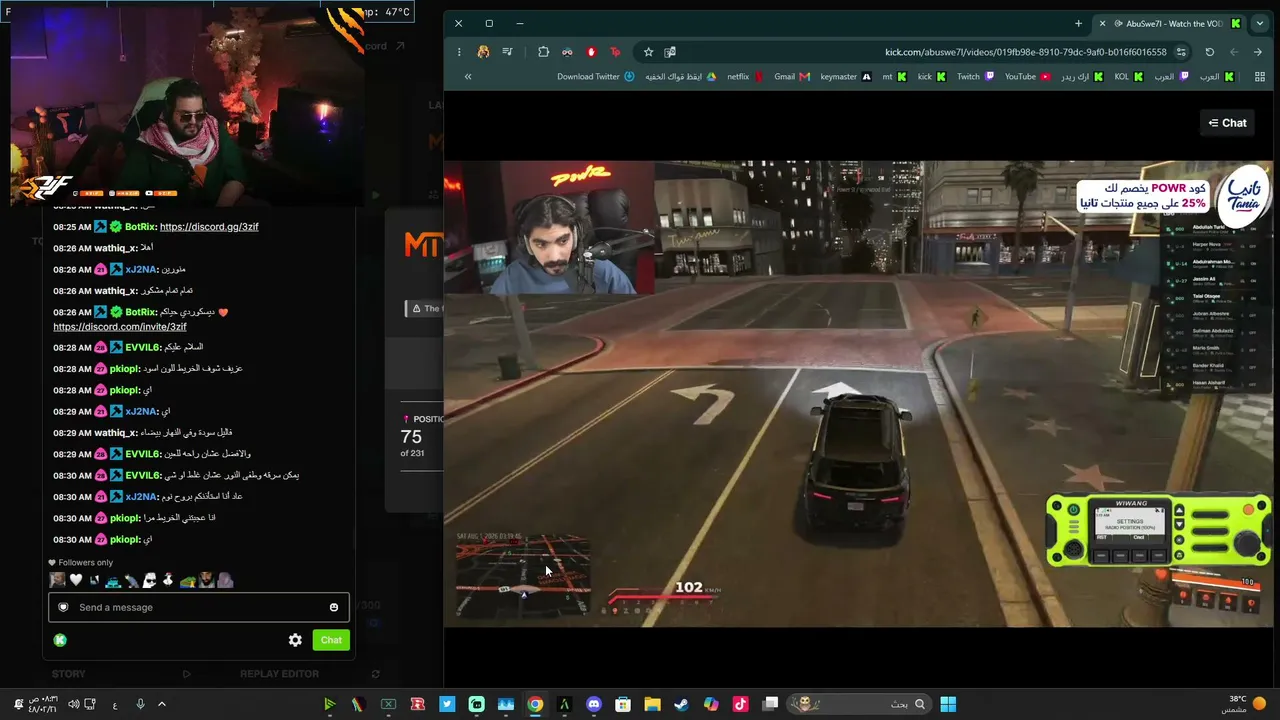This screenshot has height=720, width=1280.
Task: Open the translate icon in address bar
Action: pyautogui.click(x=670, y=52)
